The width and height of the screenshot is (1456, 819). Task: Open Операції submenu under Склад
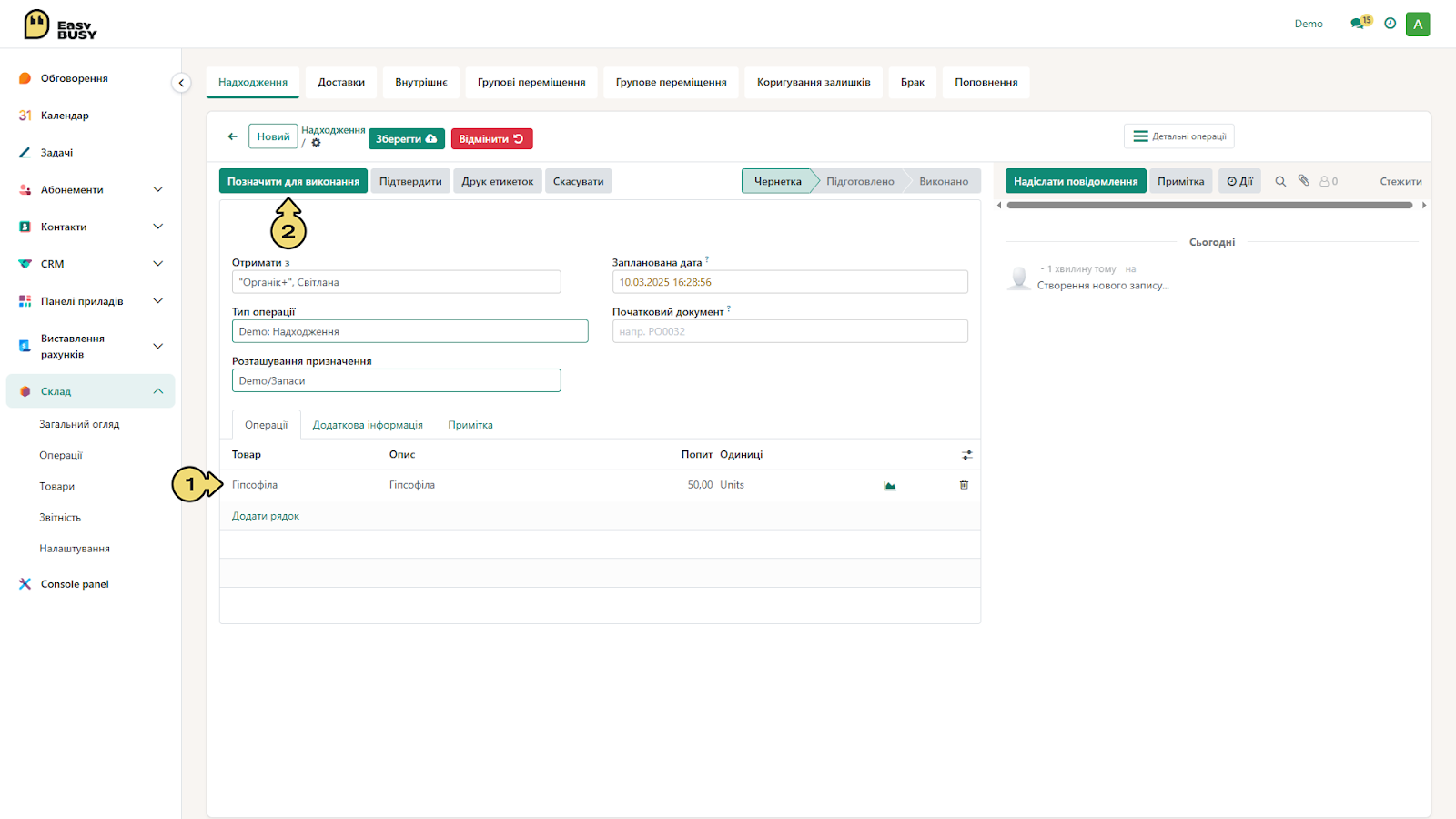tap(61, 455)
